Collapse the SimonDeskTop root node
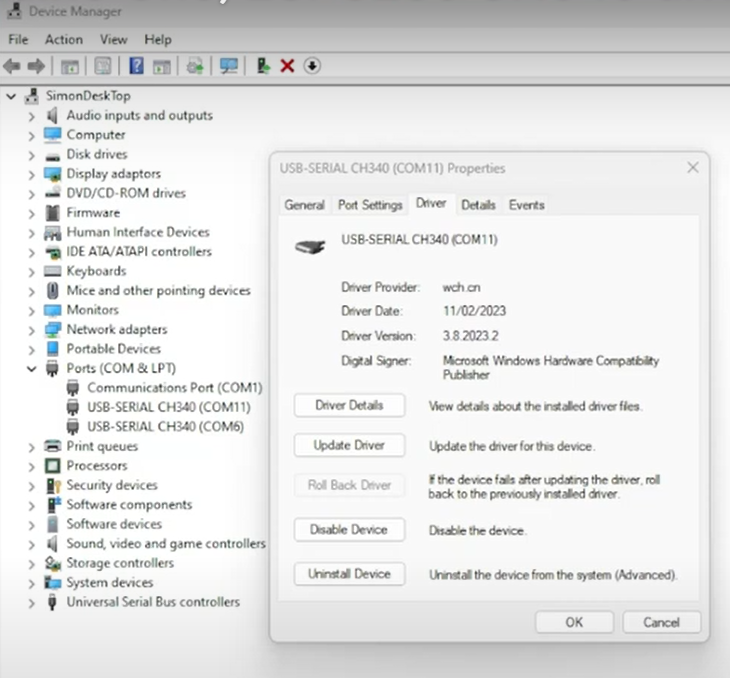Image resolution: width=730 pixels, height=678 pixels. pyautogui.click(x=12, y=96)
